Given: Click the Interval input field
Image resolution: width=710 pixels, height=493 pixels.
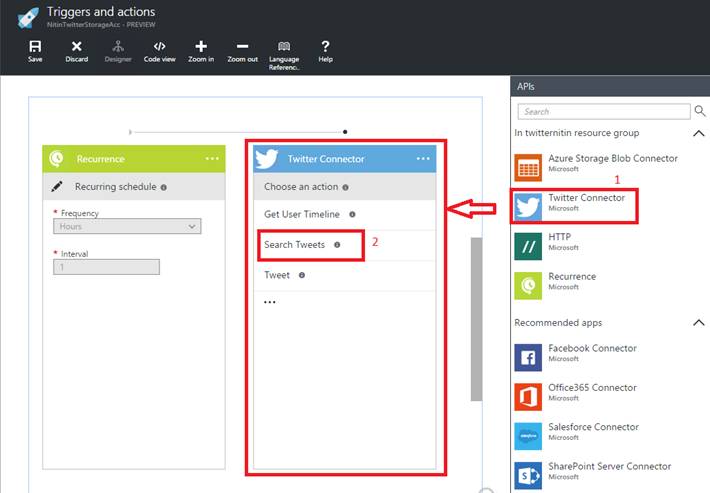Looking at the screenshot, I should (x=106, y=267).
